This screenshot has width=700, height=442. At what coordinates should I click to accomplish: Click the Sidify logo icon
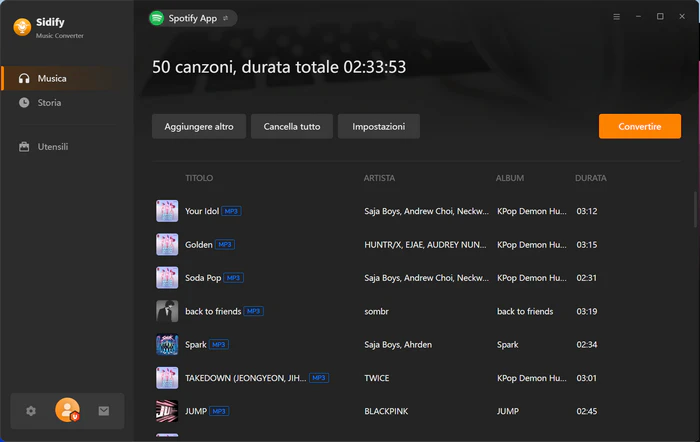point(22,27)
